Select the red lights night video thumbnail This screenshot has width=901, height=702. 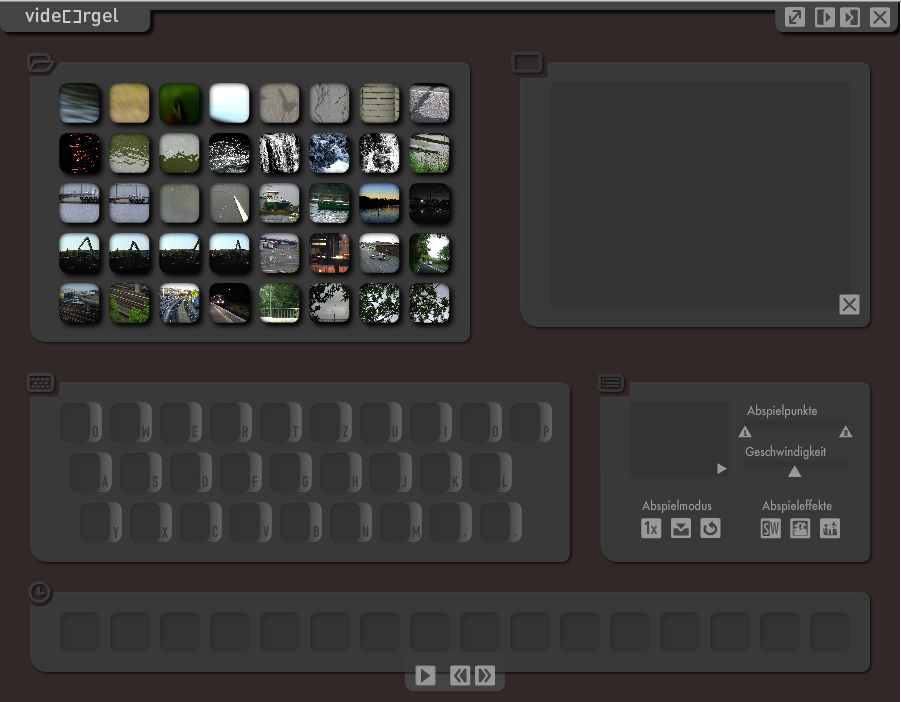coord(79,153)
